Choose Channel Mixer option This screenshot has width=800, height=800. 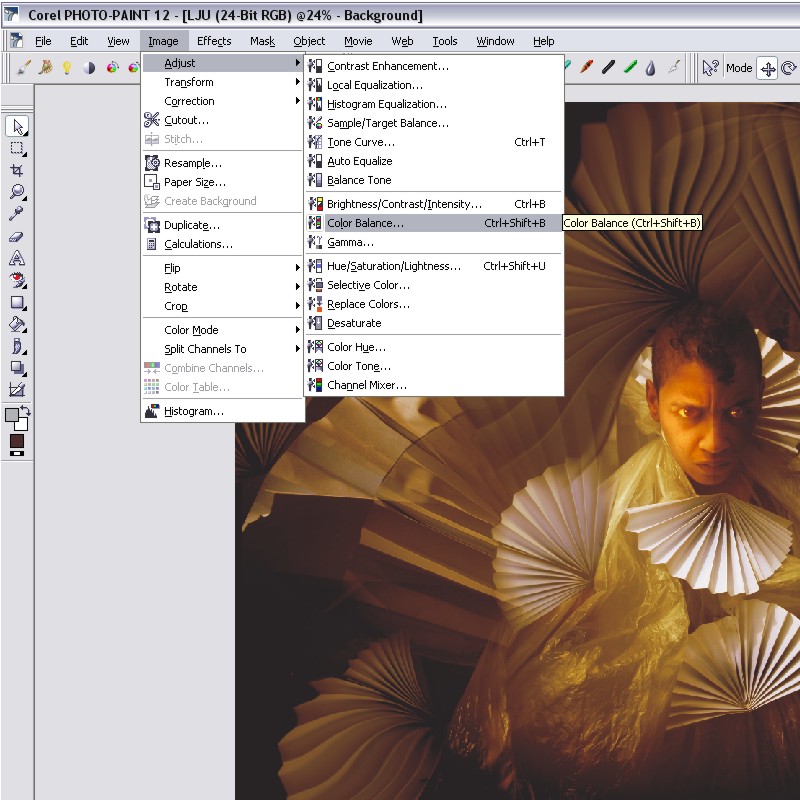(434, 385)
